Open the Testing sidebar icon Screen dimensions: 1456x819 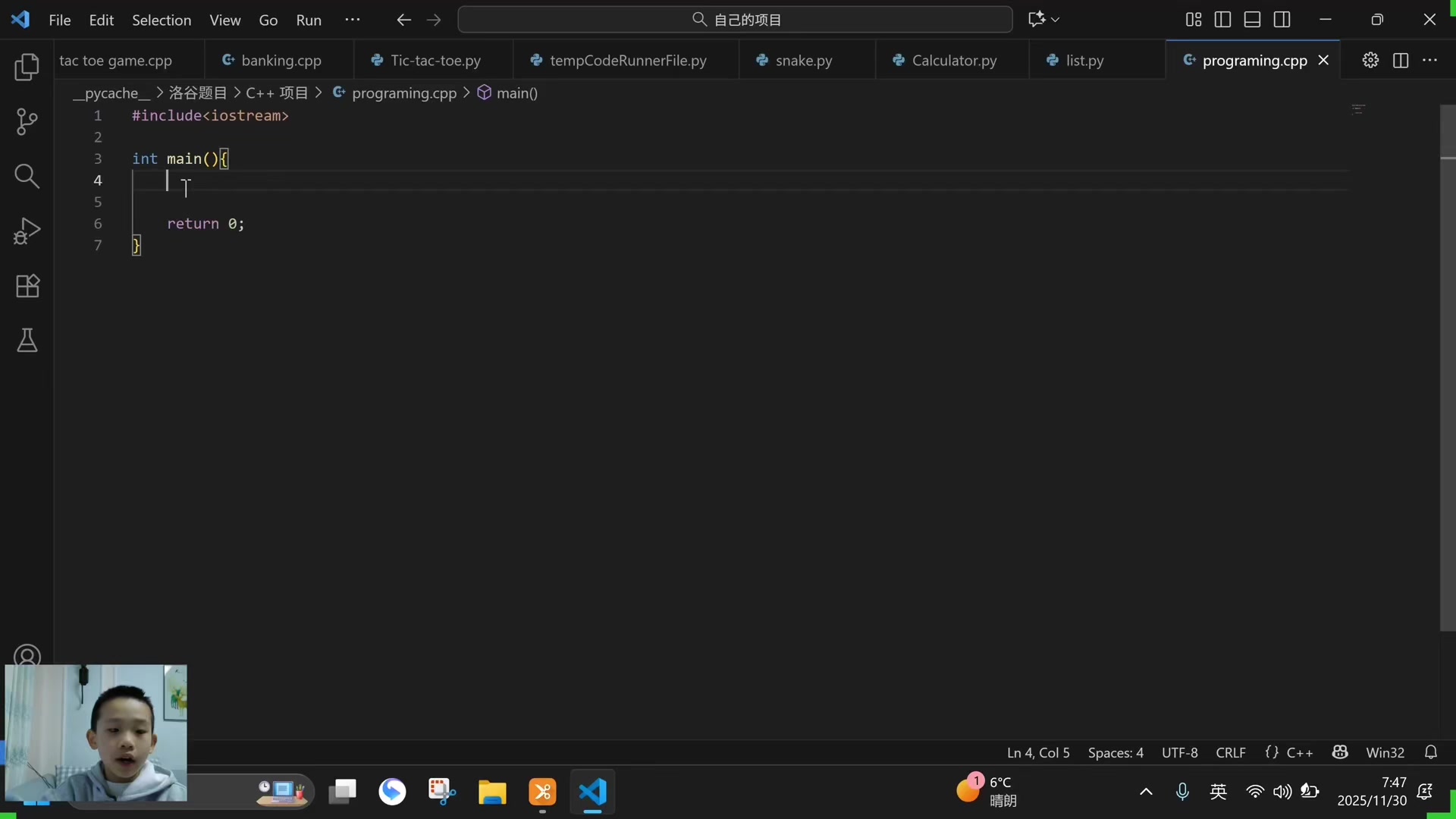click(27, 340)
